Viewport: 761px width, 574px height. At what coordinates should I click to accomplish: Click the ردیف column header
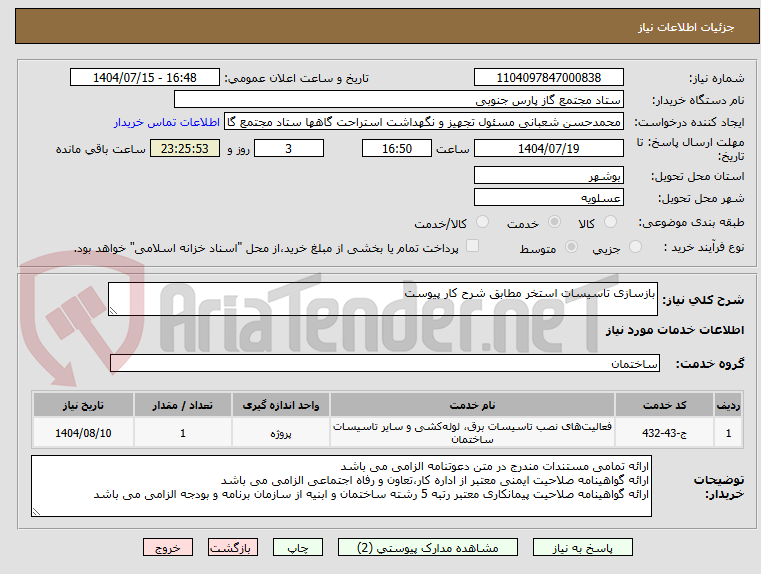click(728, 405)
